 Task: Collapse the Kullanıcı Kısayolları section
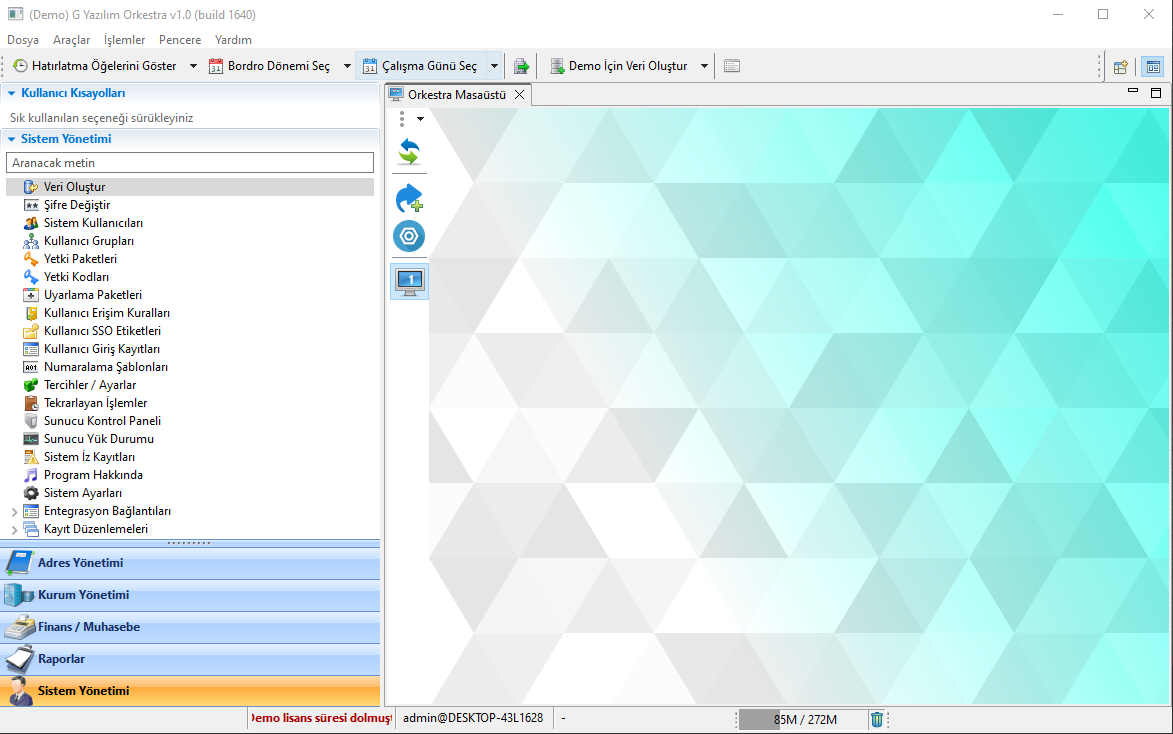(x=12, y=93)
